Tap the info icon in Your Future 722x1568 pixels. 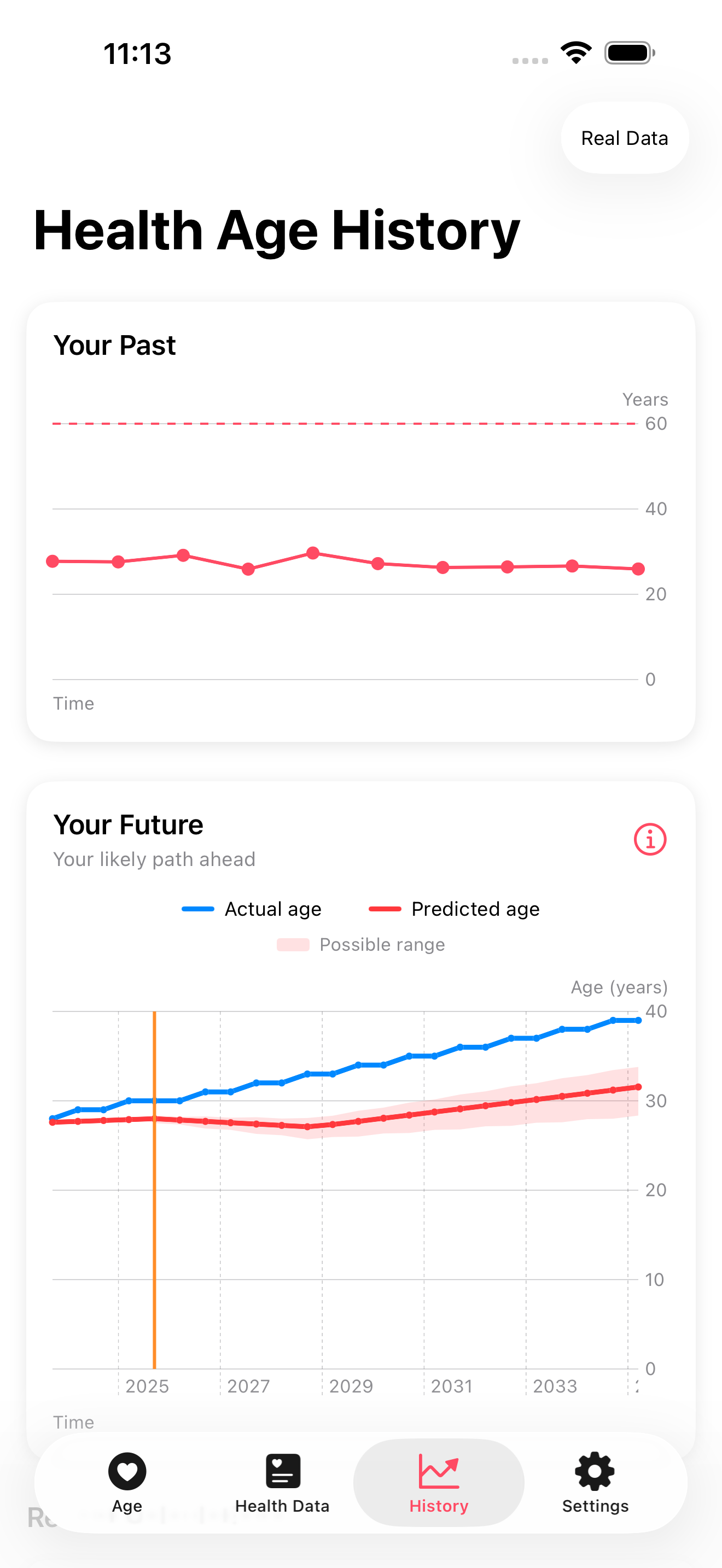coord(650,839)
